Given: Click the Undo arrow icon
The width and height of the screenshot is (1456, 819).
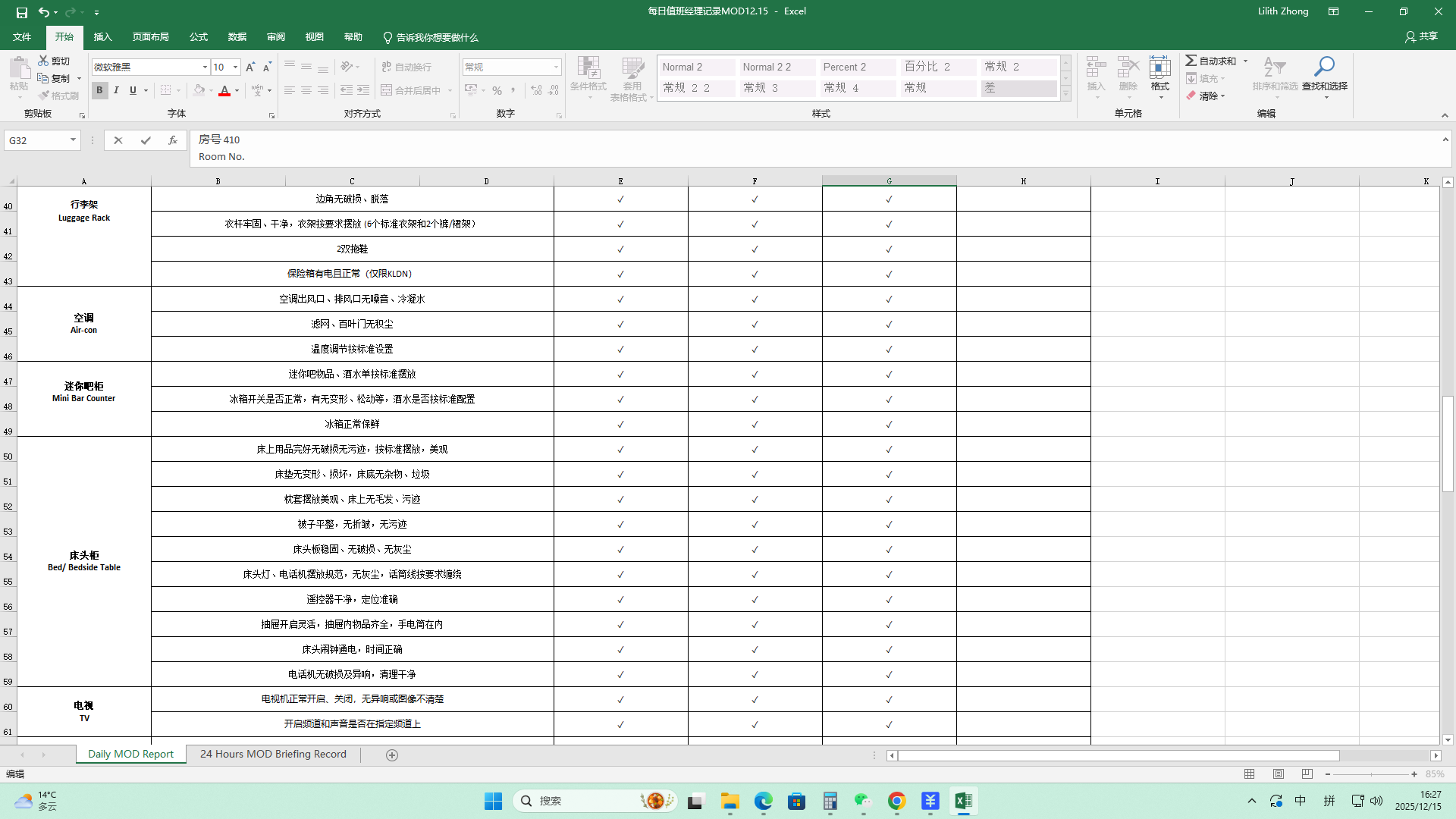Looking at the screenshot, I should click(x=44, y=12).
